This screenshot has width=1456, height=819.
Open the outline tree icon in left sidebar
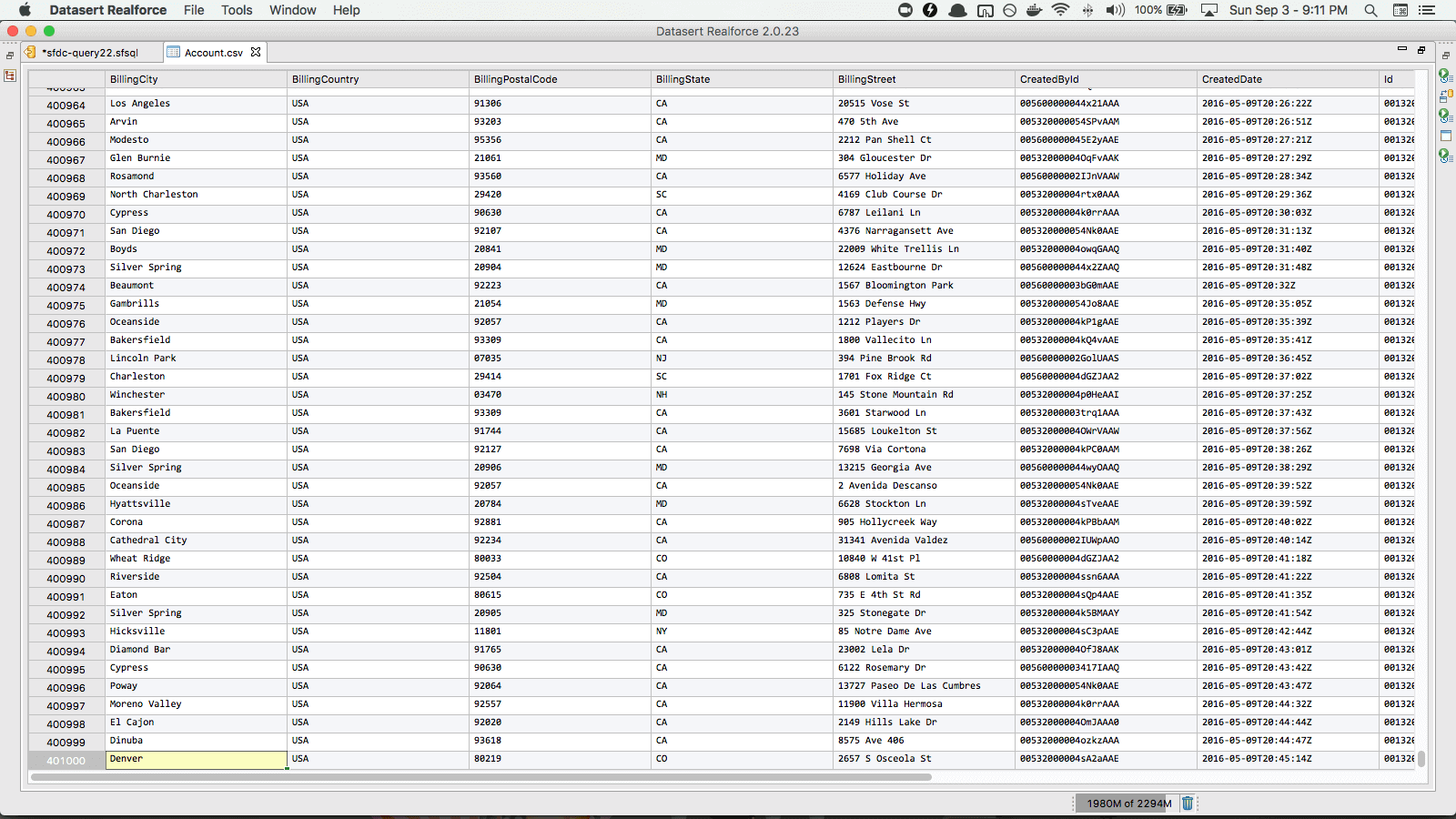coord(10,76)
